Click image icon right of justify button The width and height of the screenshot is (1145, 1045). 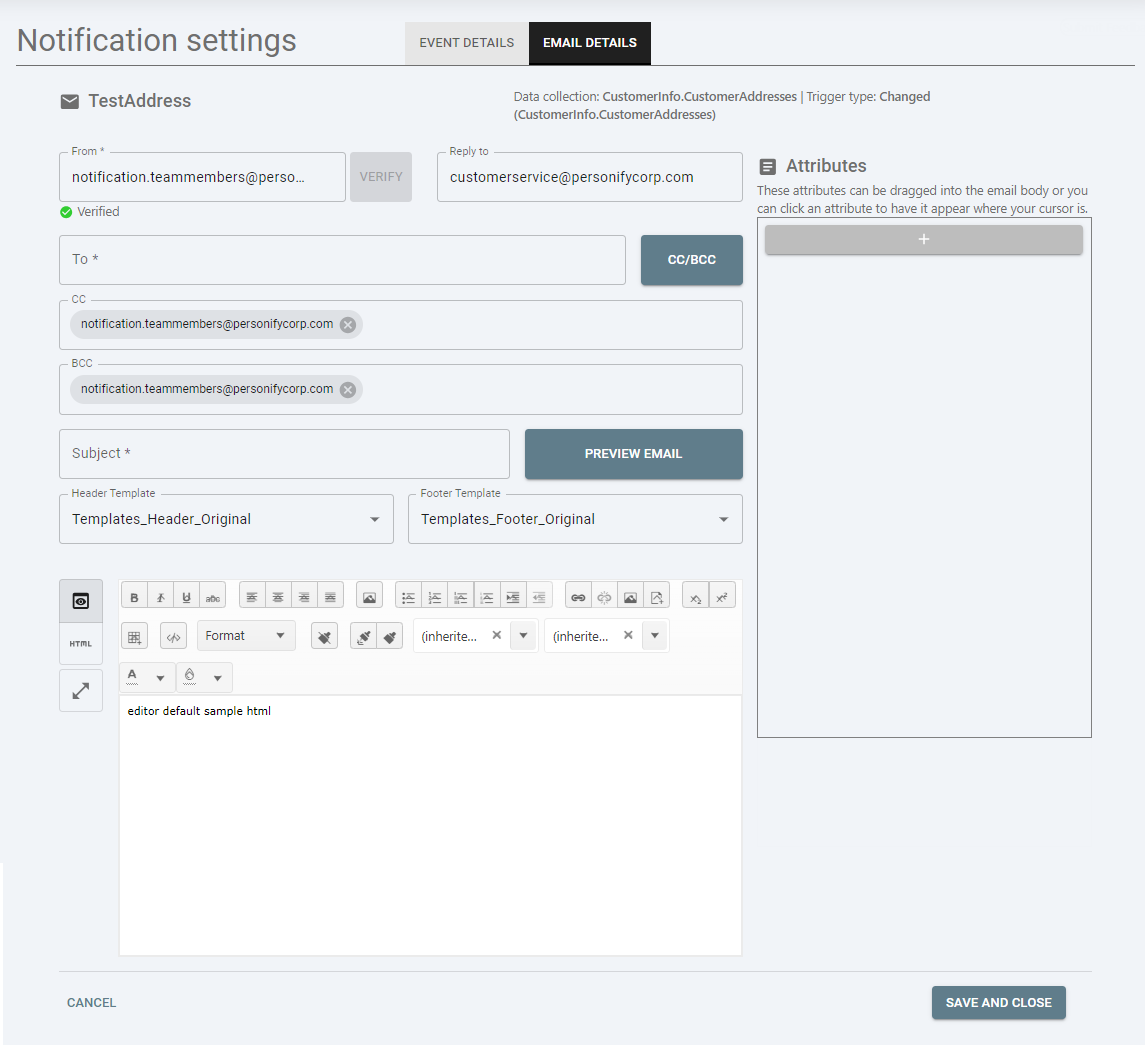click(369, 597)
